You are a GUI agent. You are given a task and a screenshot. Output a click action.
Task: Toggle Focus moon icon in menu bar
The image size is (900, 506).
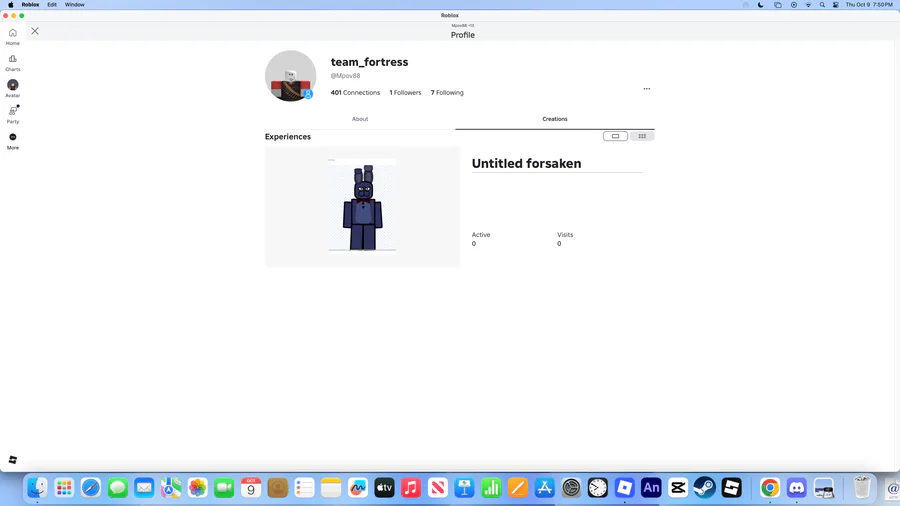point(761,5)
